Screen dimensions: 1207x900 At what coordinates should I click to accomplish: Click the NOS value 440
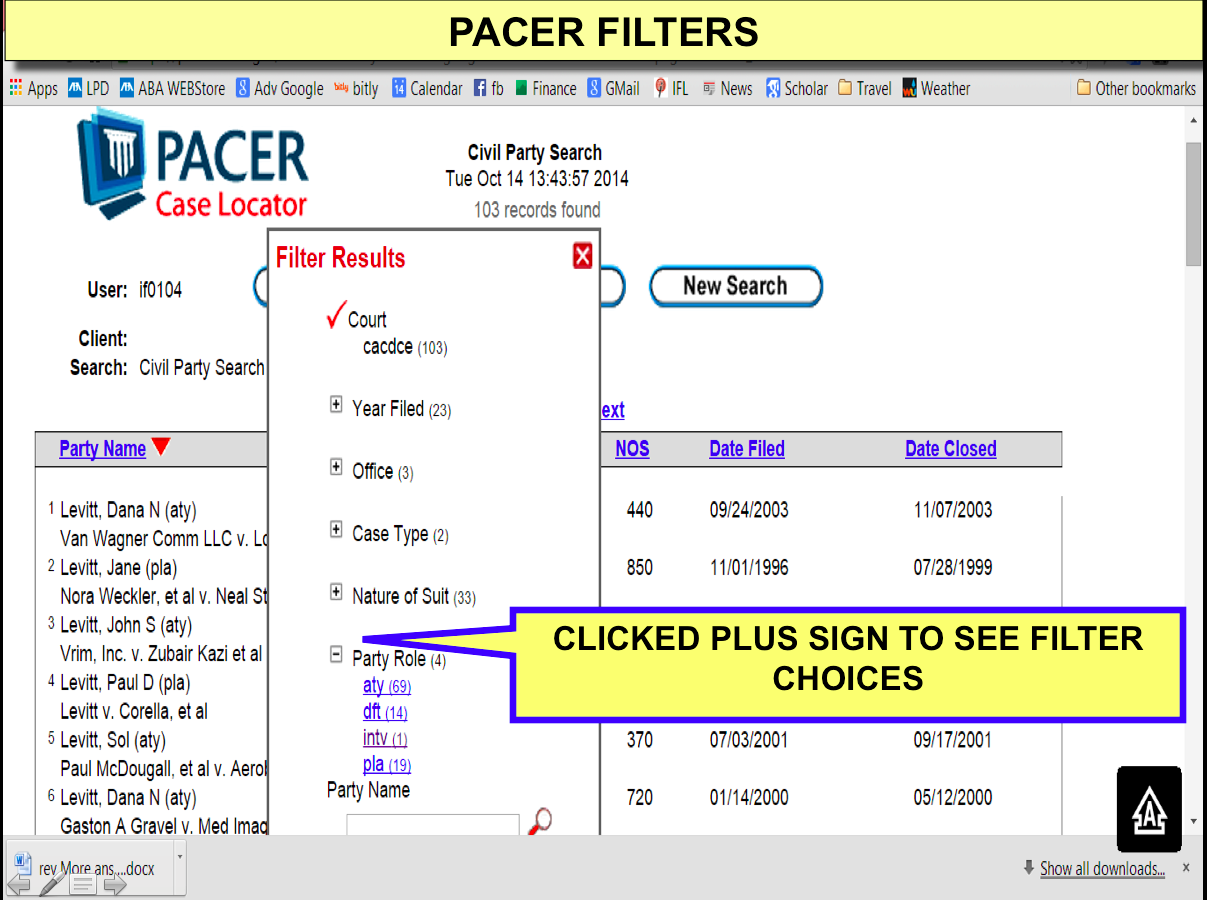coord(640,510)
